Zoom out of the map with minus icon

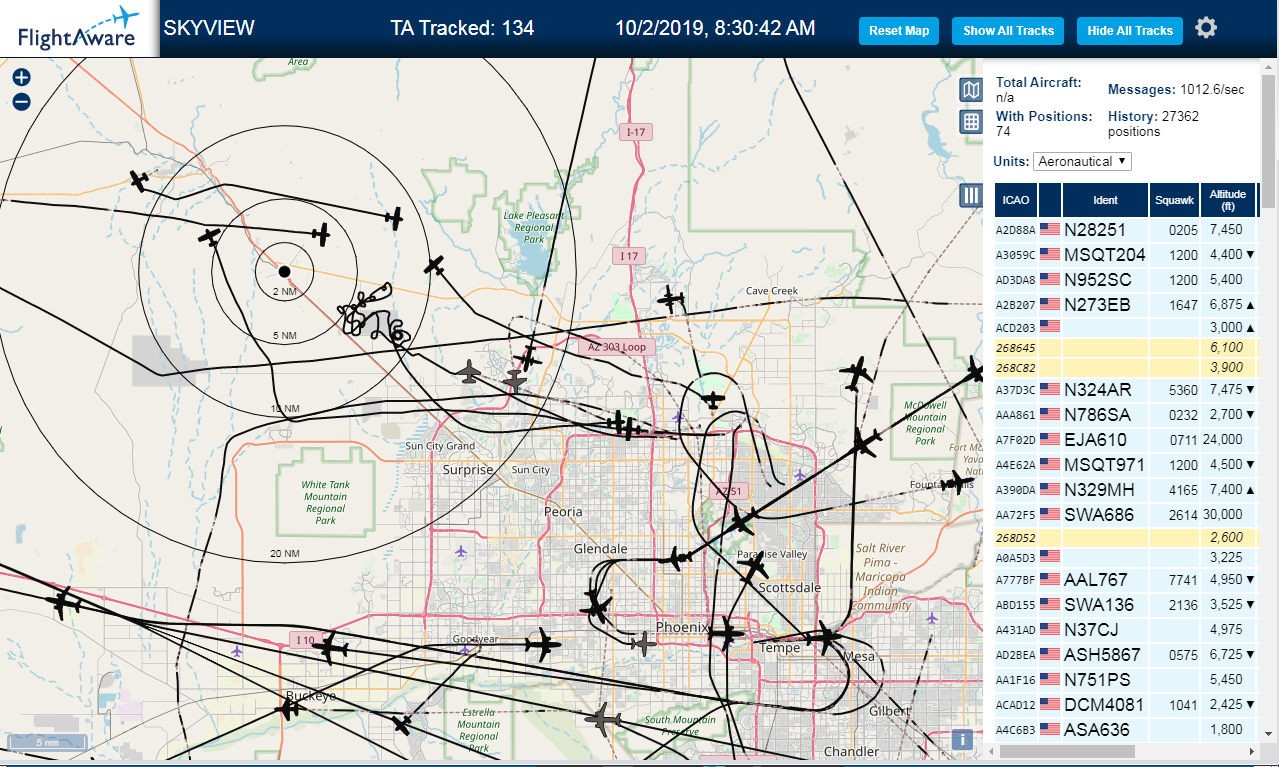21,101
